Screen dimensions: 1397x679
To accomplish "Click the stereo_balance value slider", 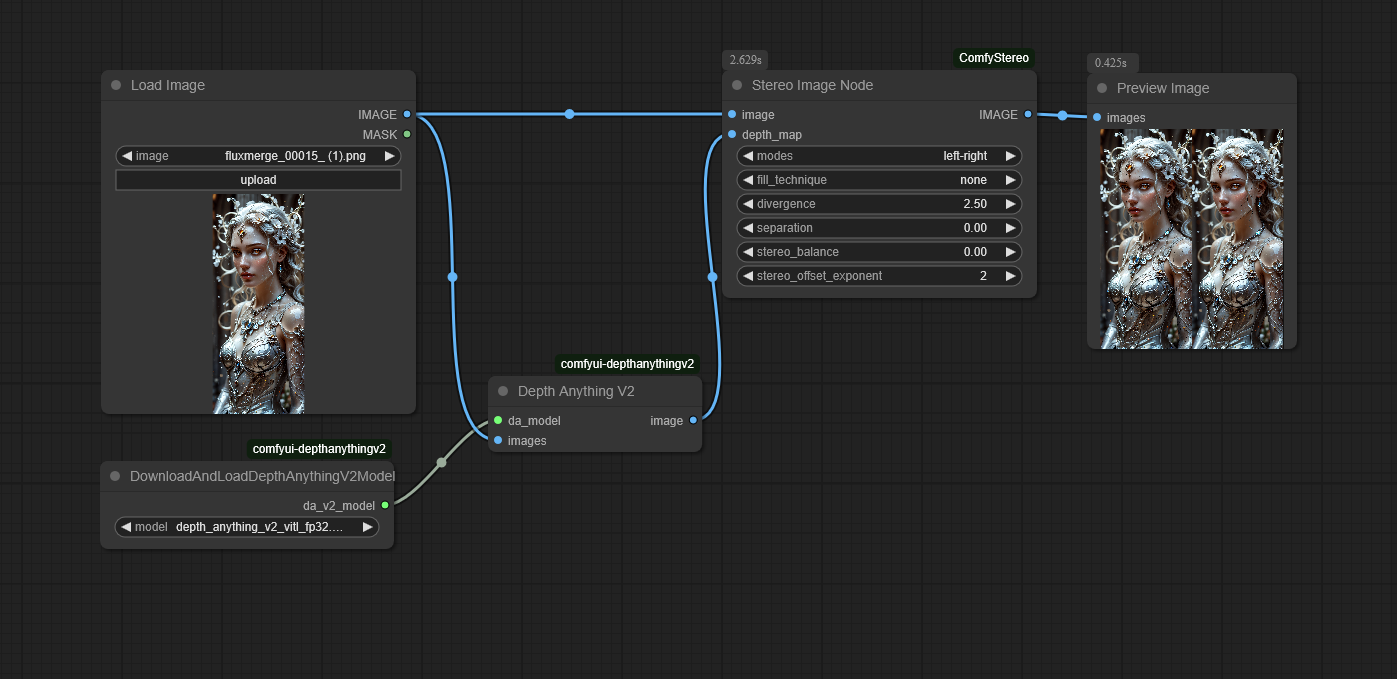I will 879,252.
